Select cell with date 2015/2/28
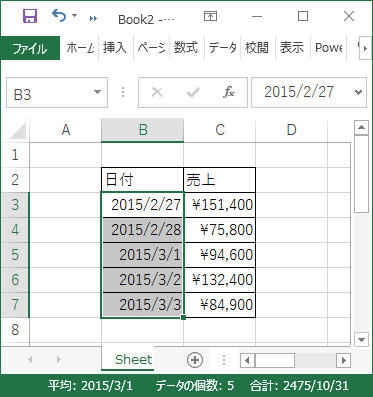This screenshot has width=373, height=397. [x=142, y=230]
